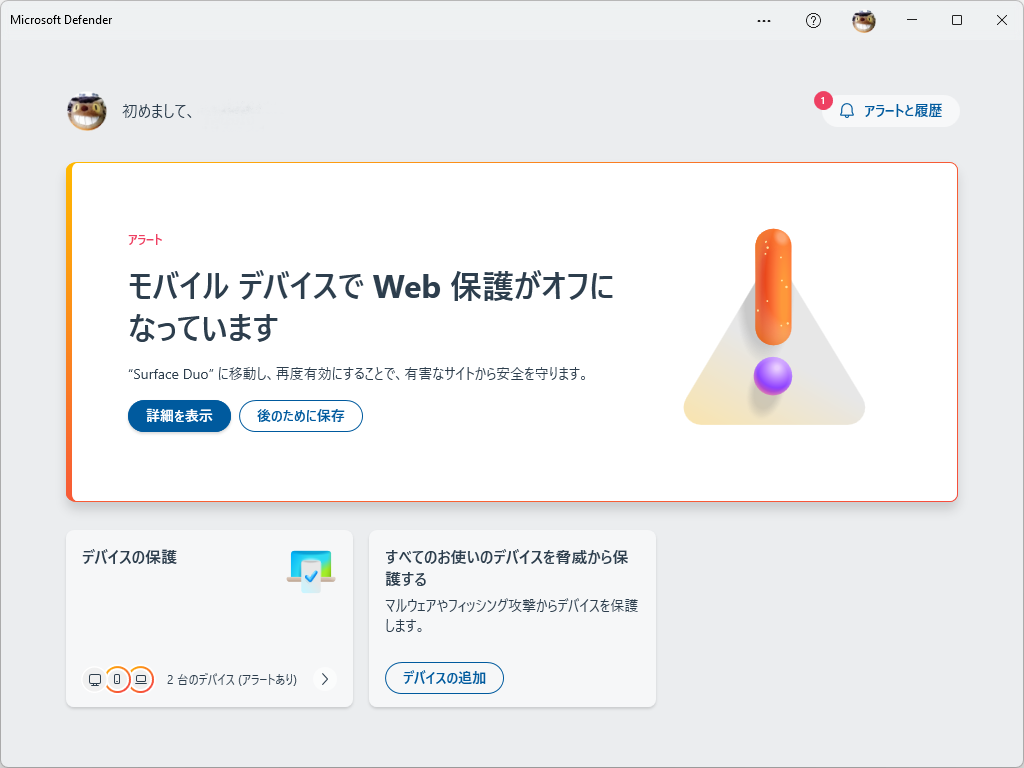Click the account avatar in the title bar
This screenshot has height=768, width=1024.
[x=862, y=20]
